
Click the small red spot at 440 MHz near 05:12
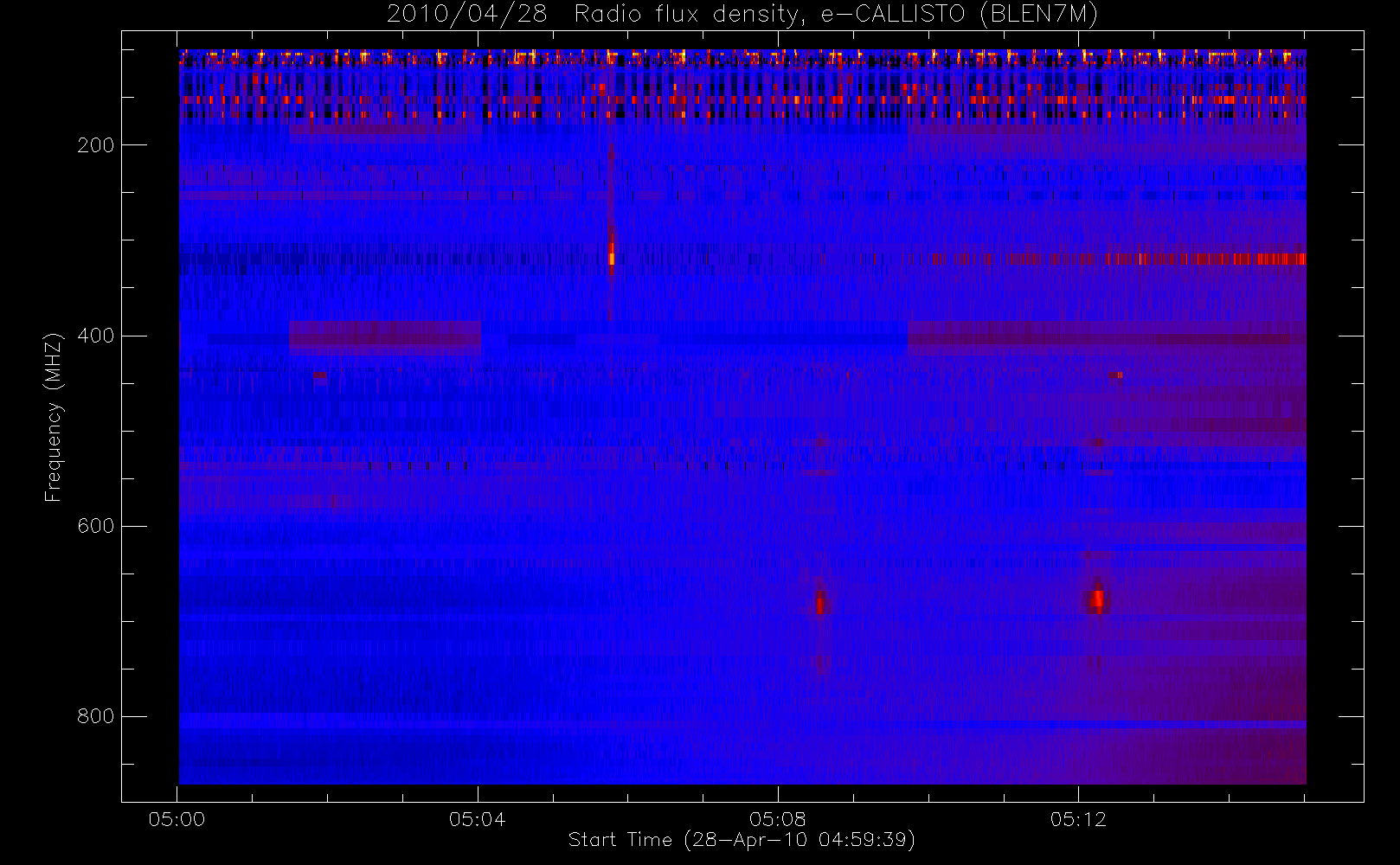tap(1116, 375)
